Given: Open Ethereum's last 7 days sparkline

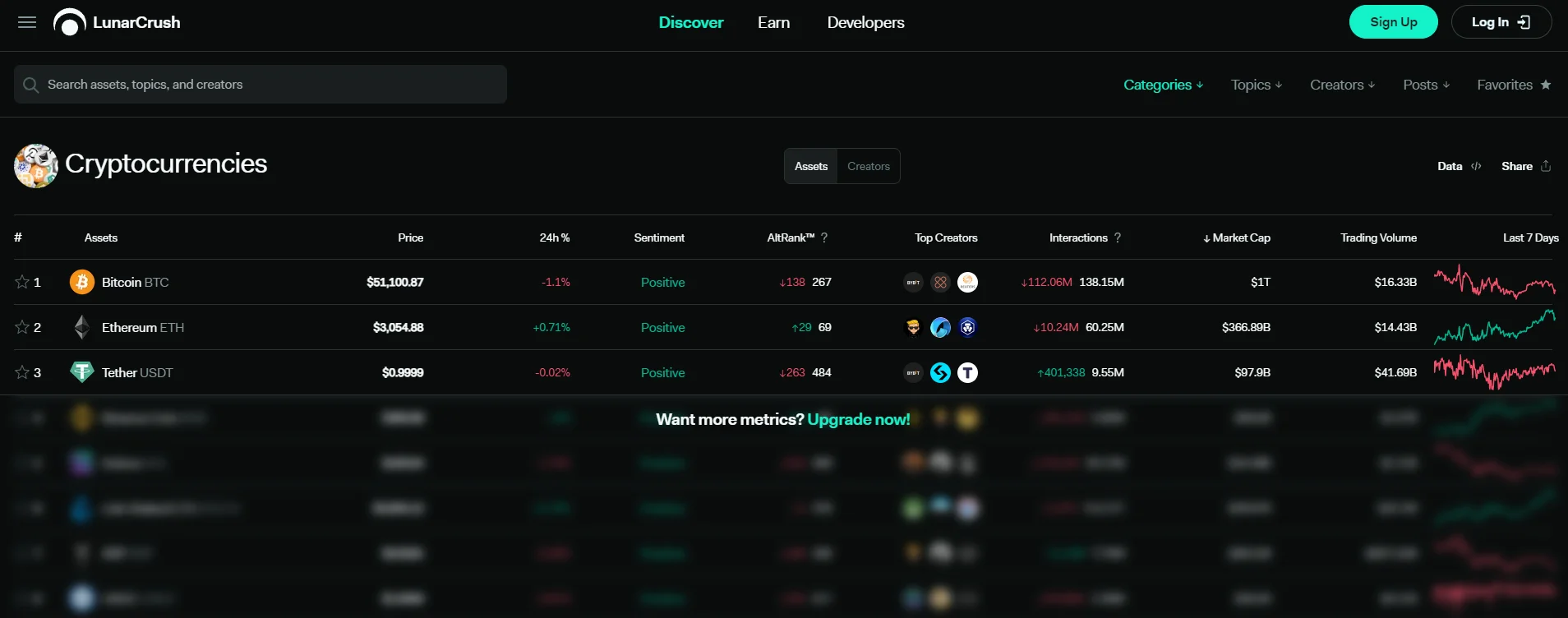Looking at the screenshot, I should 1495,327.
